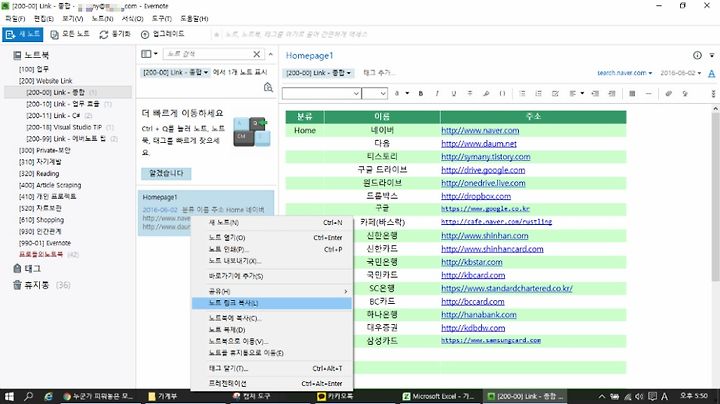Click the Highlight text icon

pyautogui.click(x=486, y=94)
